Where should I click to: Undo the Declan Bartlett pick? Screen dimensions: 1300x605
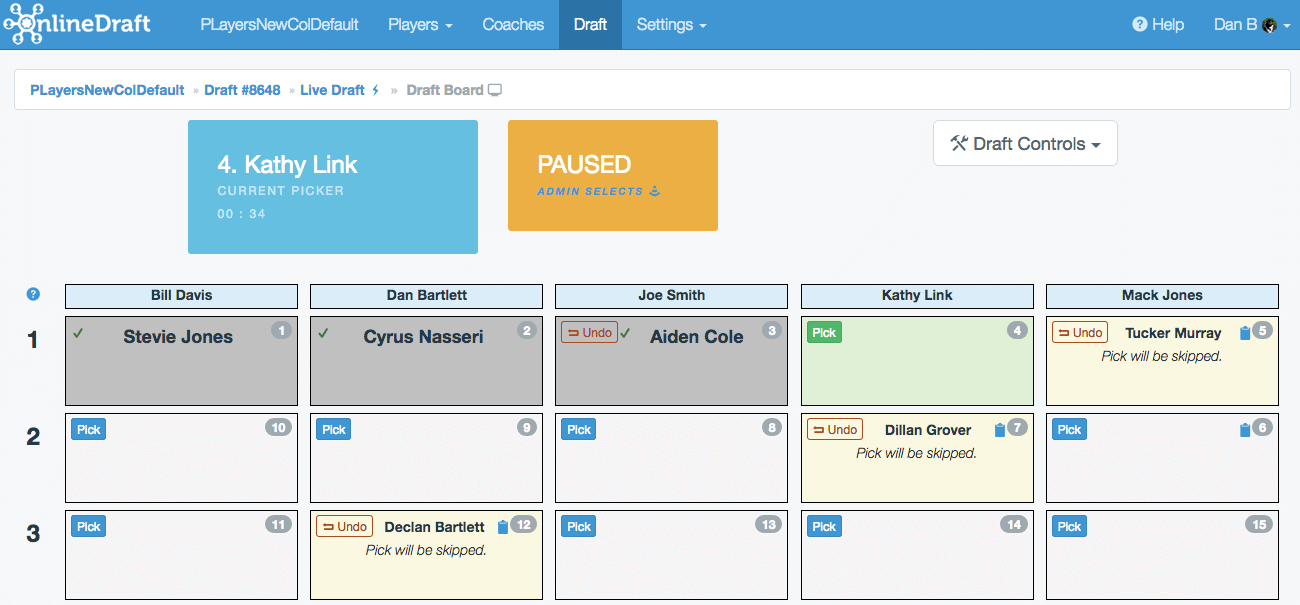pos(344,527)
